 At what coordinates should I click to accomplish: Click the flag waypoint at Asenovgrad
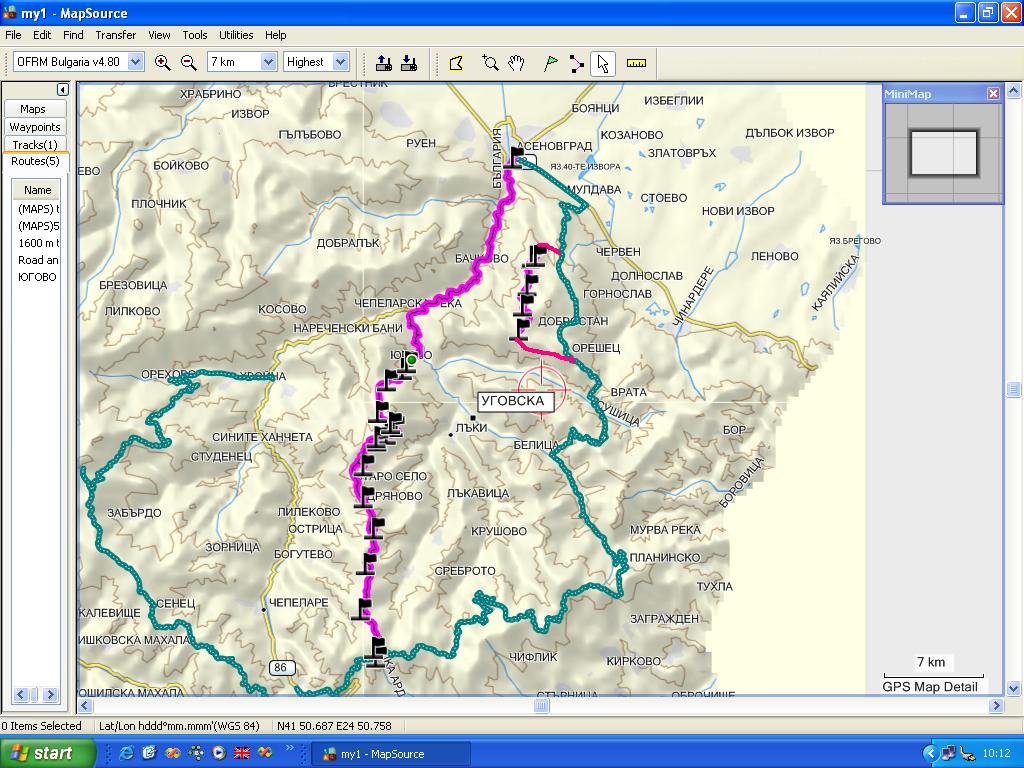(517, 157)
